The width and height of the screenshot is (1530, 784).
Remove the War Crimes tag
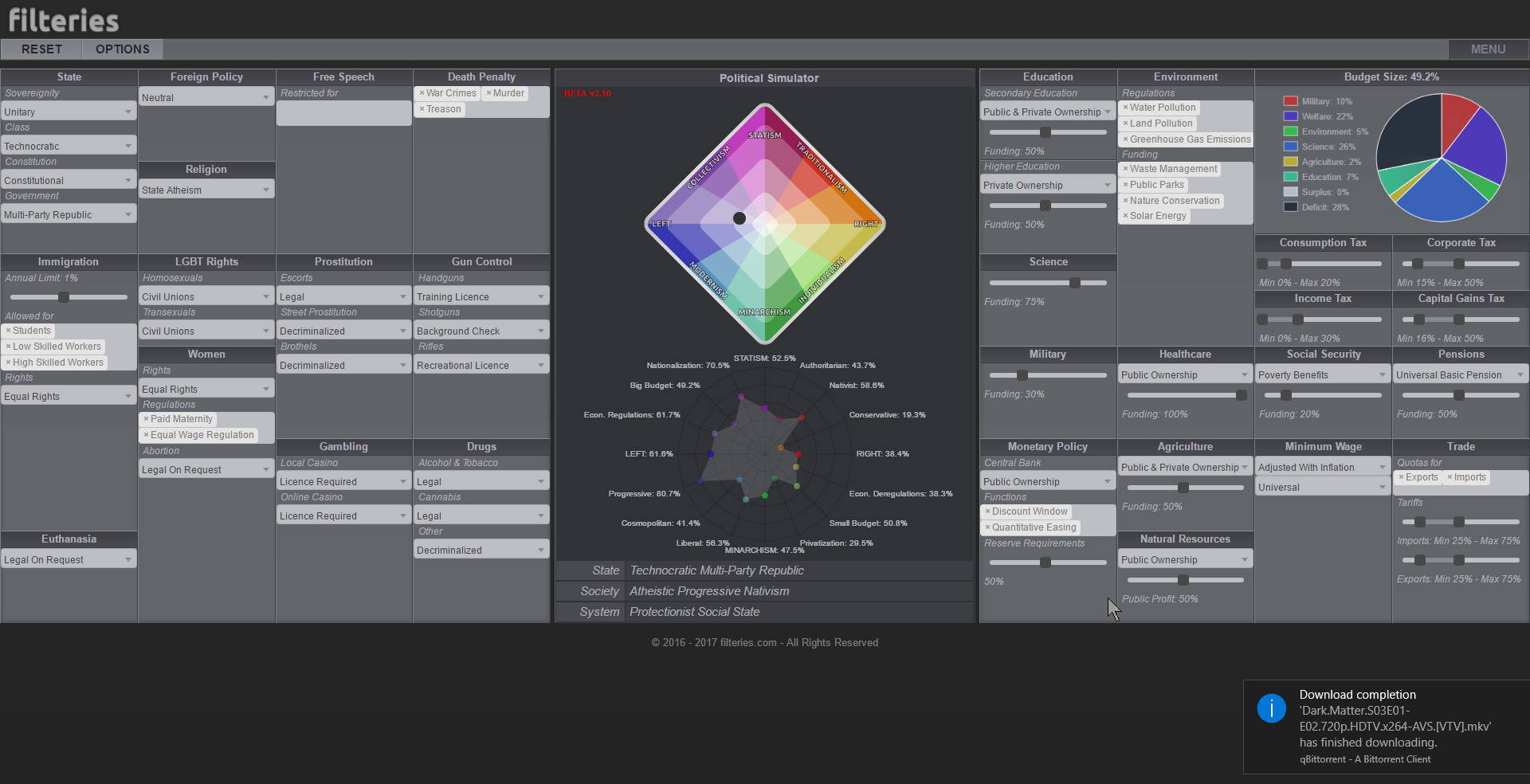(x=422, y=93)
